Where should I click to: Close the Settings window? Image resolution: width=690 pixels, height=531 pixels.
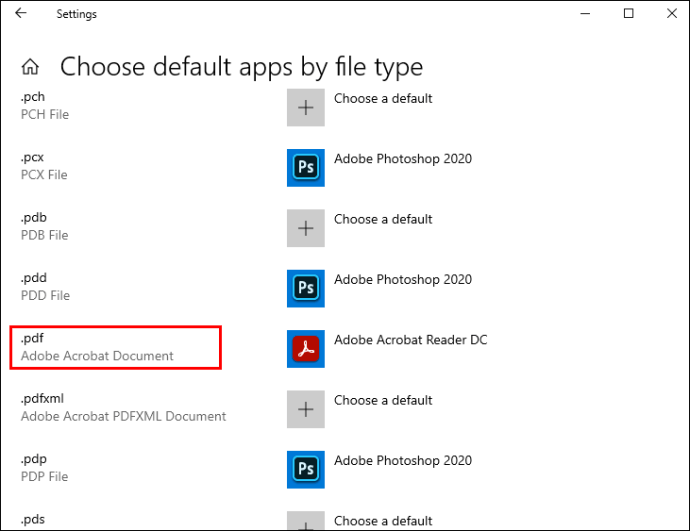point(672,14)
